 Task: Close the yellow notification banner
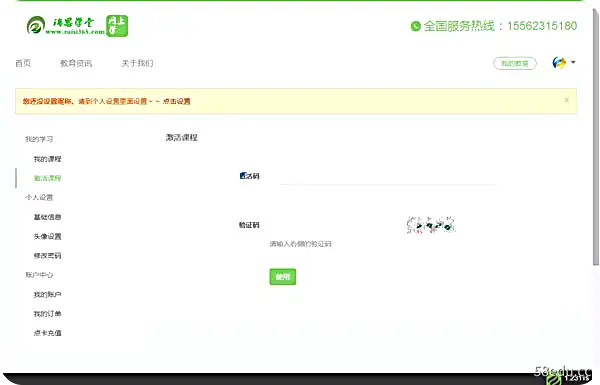(567, 100)
